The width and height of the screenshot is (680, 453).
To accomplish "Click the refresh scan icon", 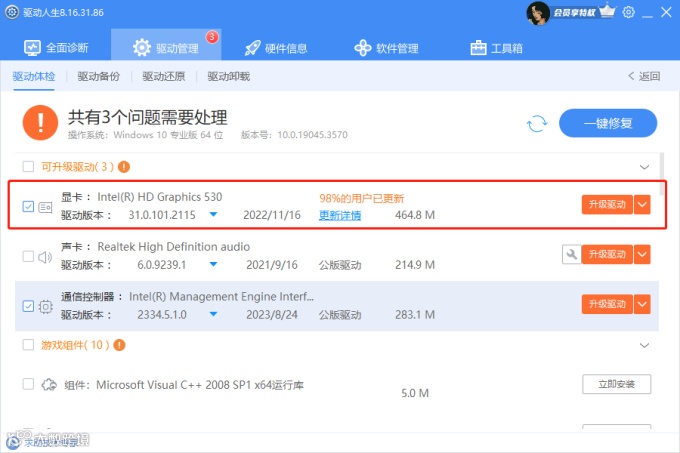I will click(x=537, y=124).
